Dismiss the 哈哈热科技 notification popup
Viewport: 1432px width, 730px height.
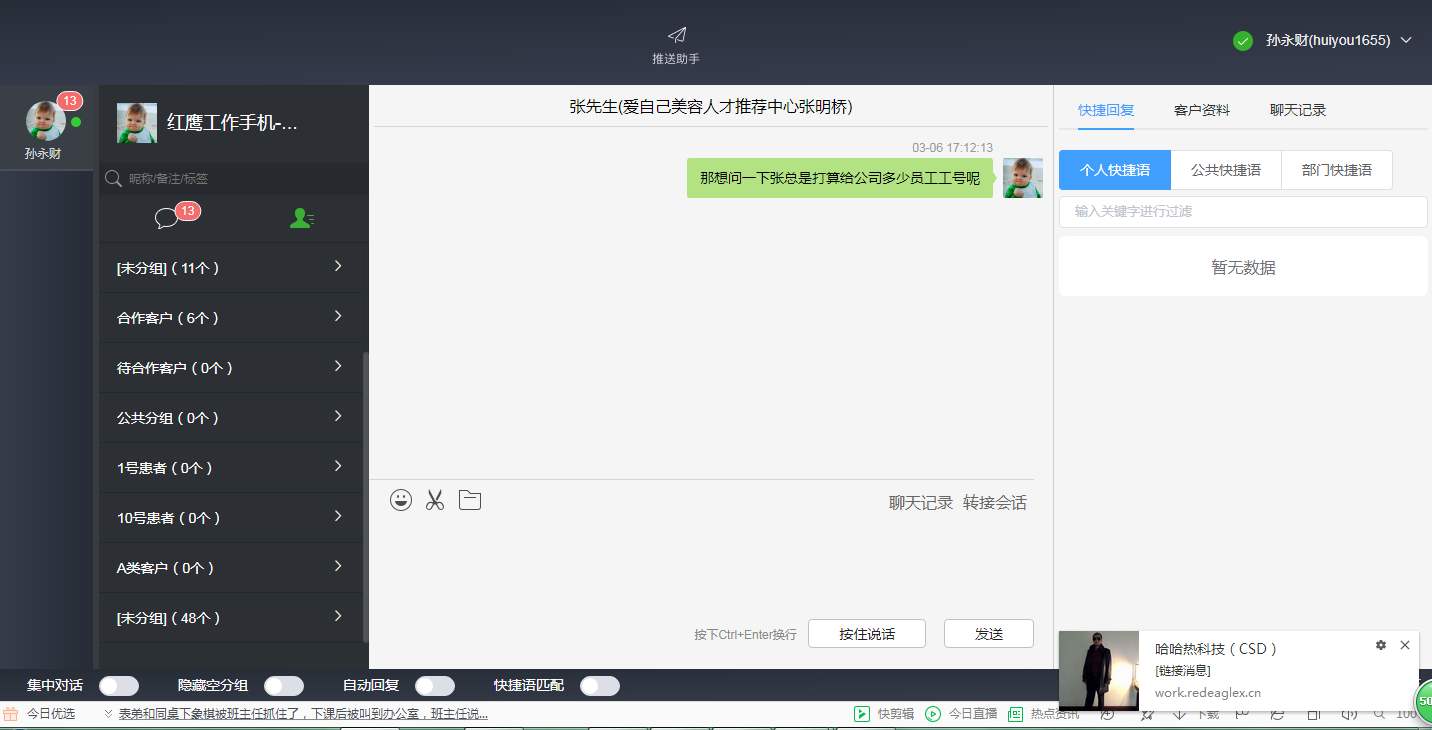click(x=1405, y=645)
